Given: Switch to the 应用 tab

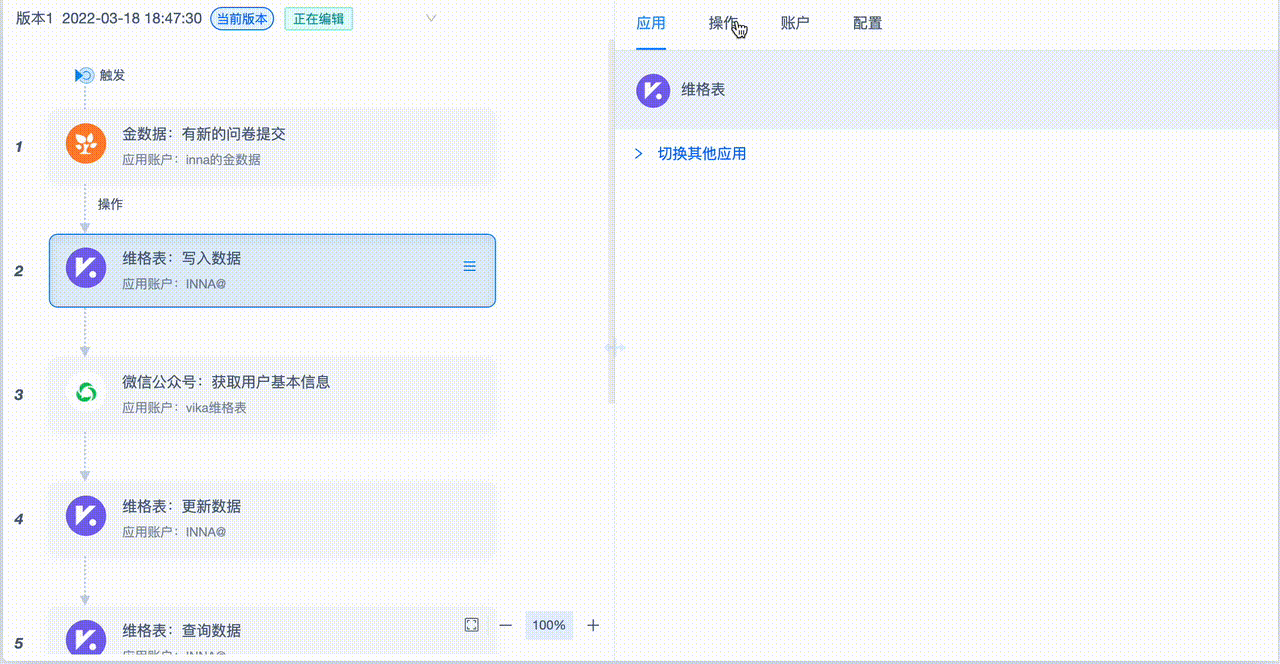Looking at the screenshot, I should pyautogui.click(x=651, y=23).
